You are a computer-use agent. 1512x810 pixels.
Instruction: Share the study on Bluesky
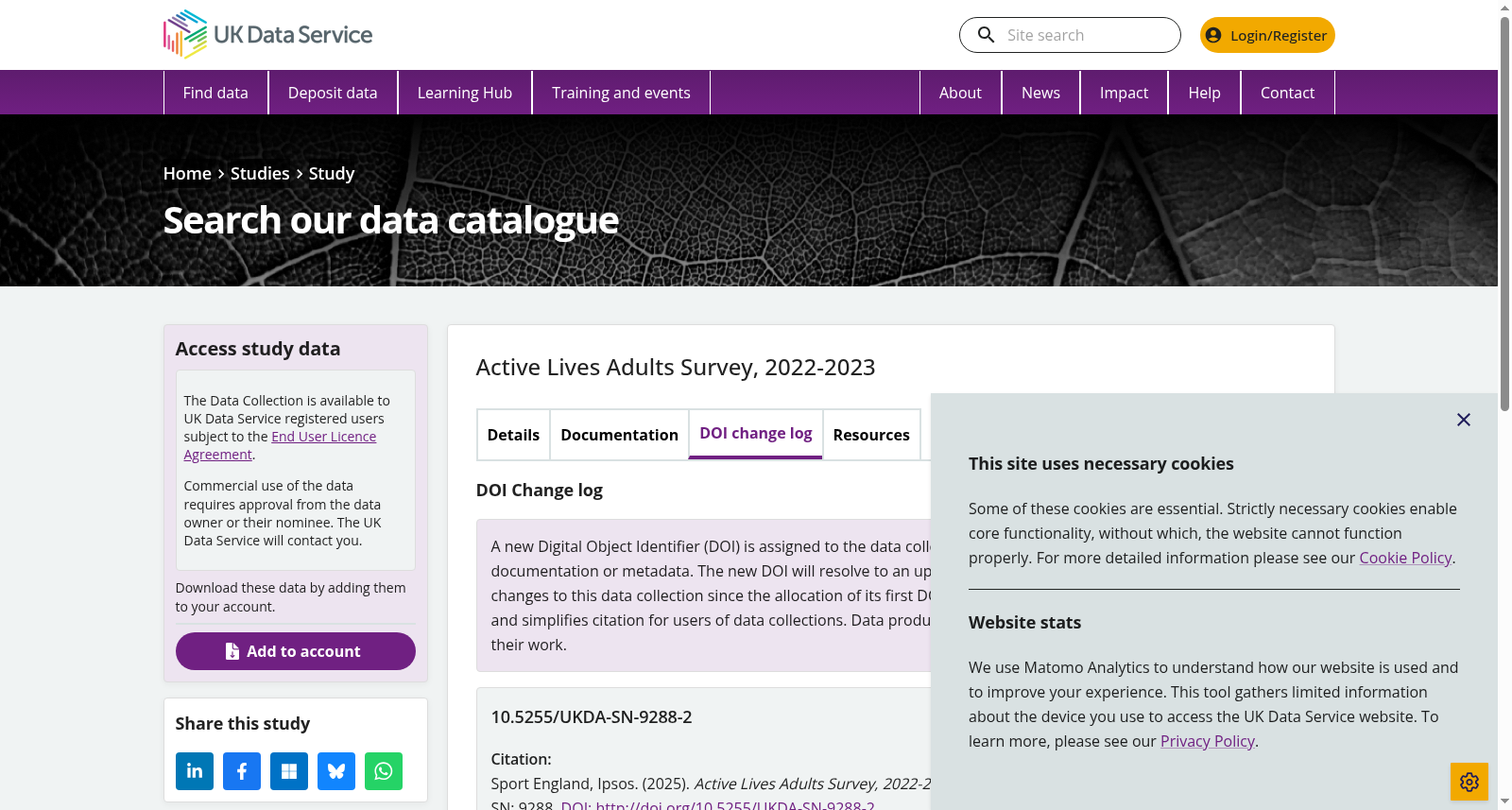coord(336,771)
